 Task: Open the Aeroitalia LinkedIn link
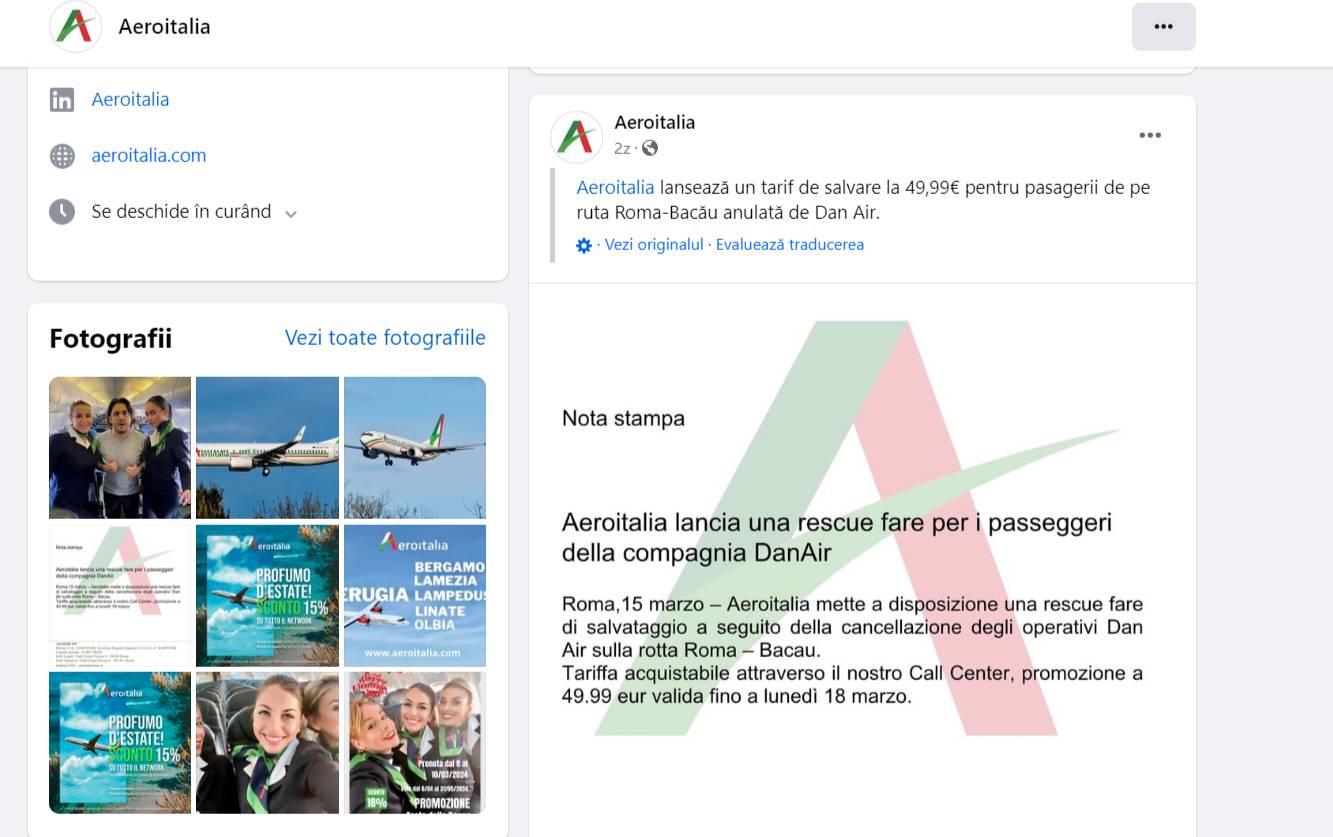pos(130,99)
